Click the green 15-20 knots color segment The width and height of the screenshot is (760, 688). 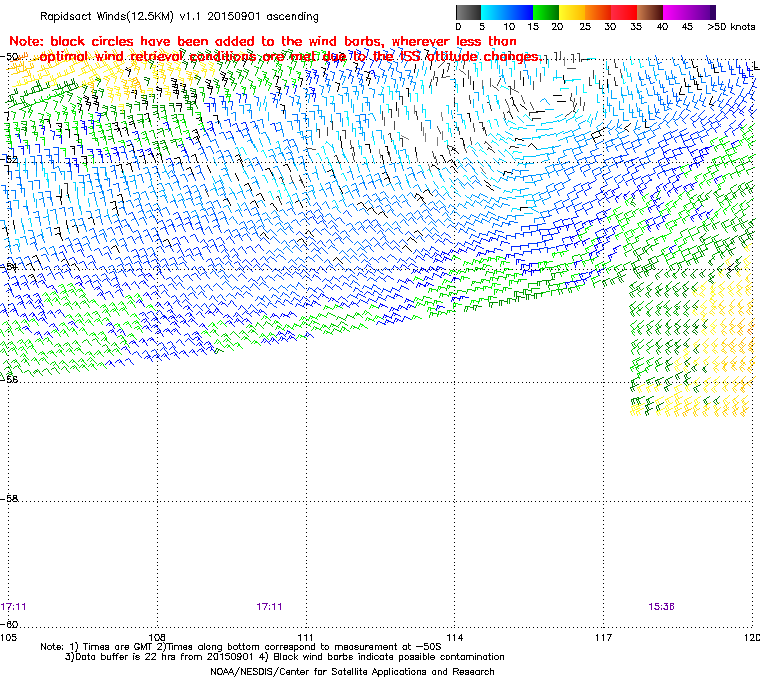[x=546, y=12]
